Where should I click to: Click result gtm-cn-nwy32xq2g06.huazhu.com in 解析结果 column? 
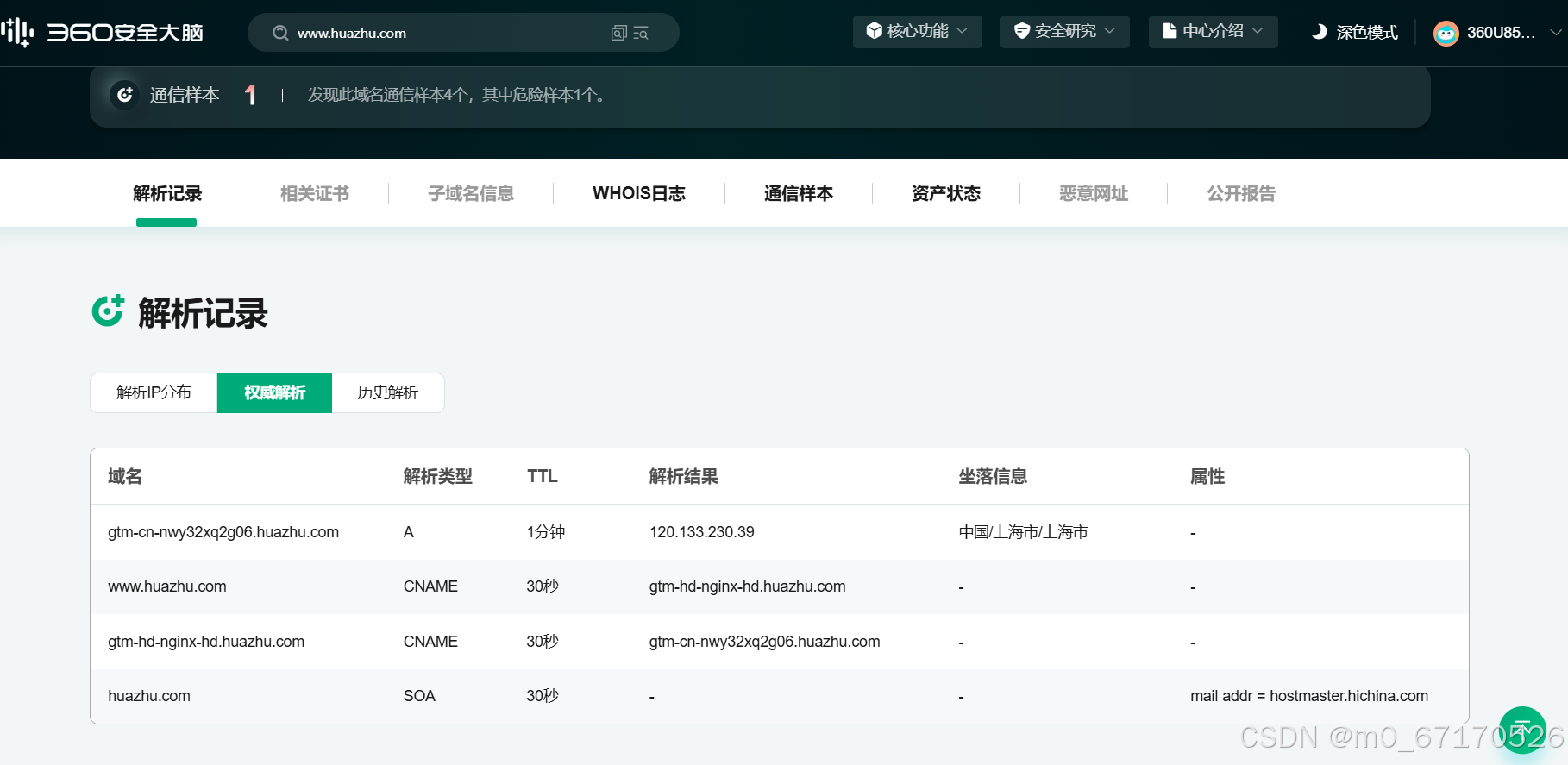(765, 642)
